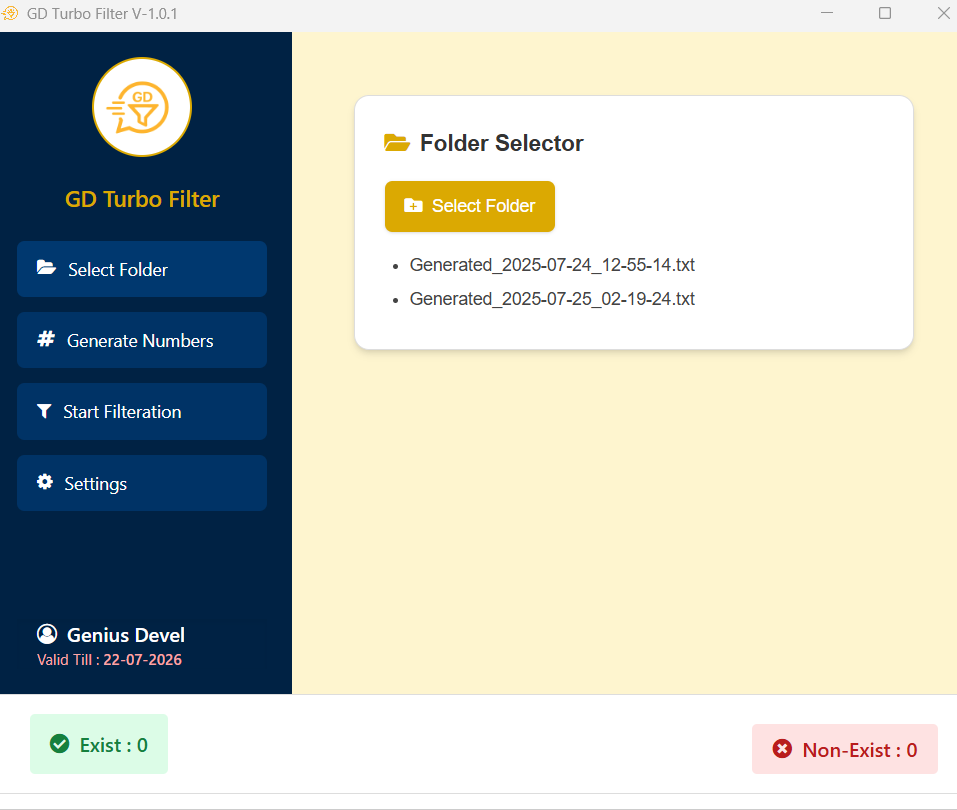957x810 pixels.
Task: Select file Generated_2025-07-24_12-55-14.txt
Action: click(552, 265)
